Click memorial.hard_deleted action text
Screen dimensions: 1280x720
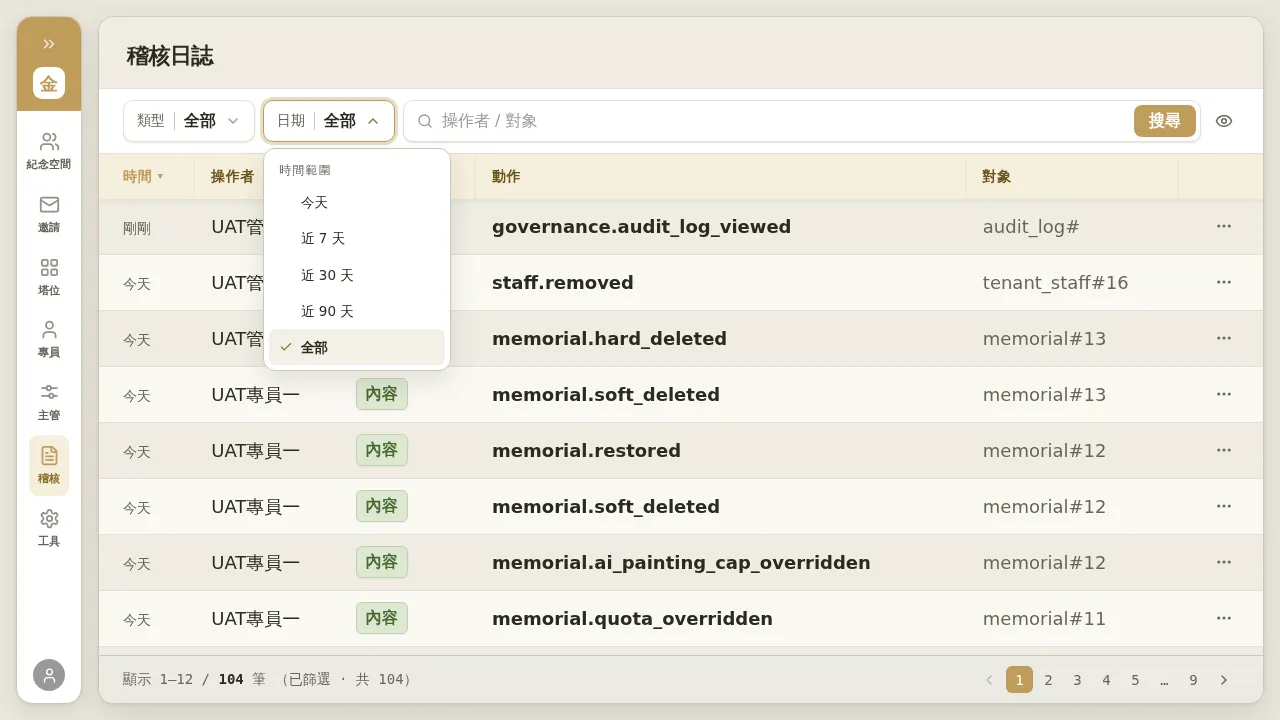609,339
